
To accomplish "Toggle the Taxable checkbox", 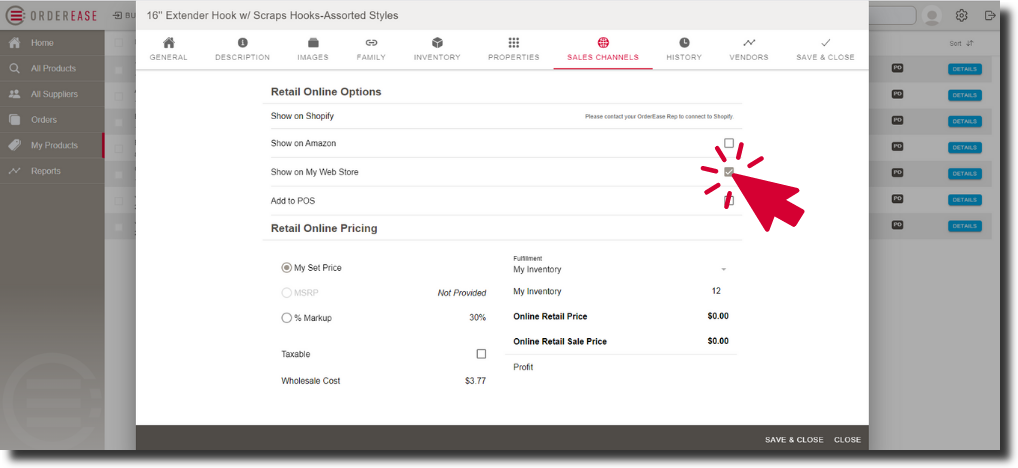I will tap(481, 354).
